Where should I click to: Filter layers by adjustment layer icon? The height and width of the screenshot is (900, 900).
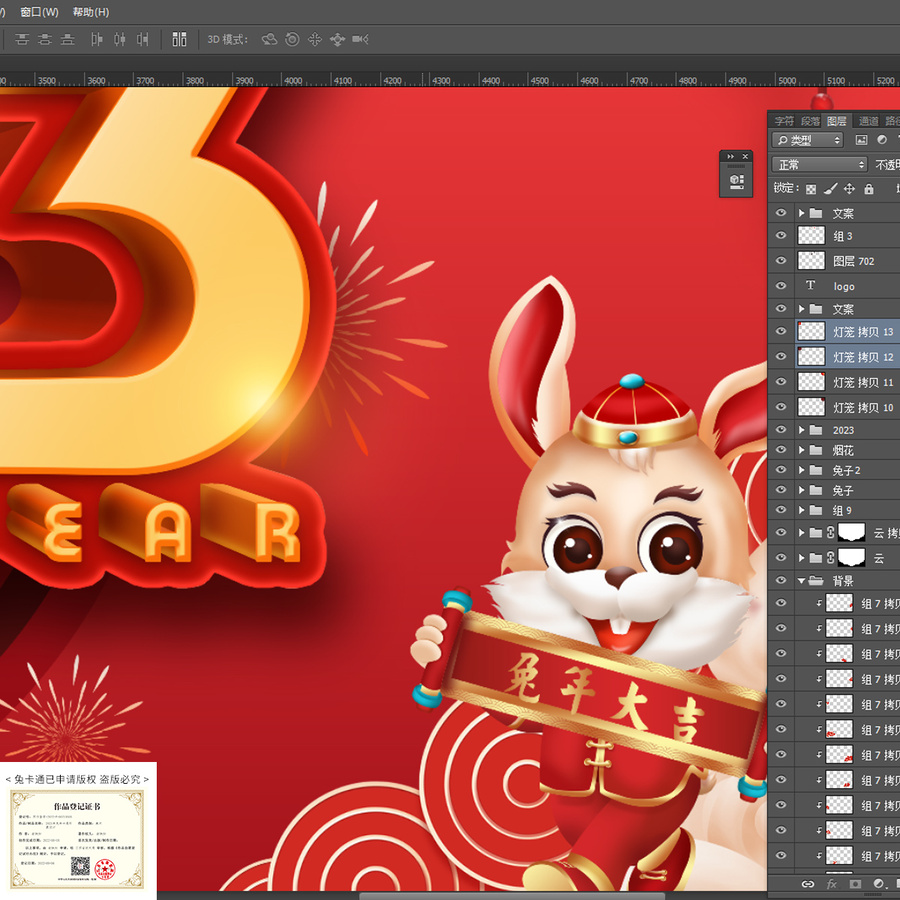click(882, 139)
